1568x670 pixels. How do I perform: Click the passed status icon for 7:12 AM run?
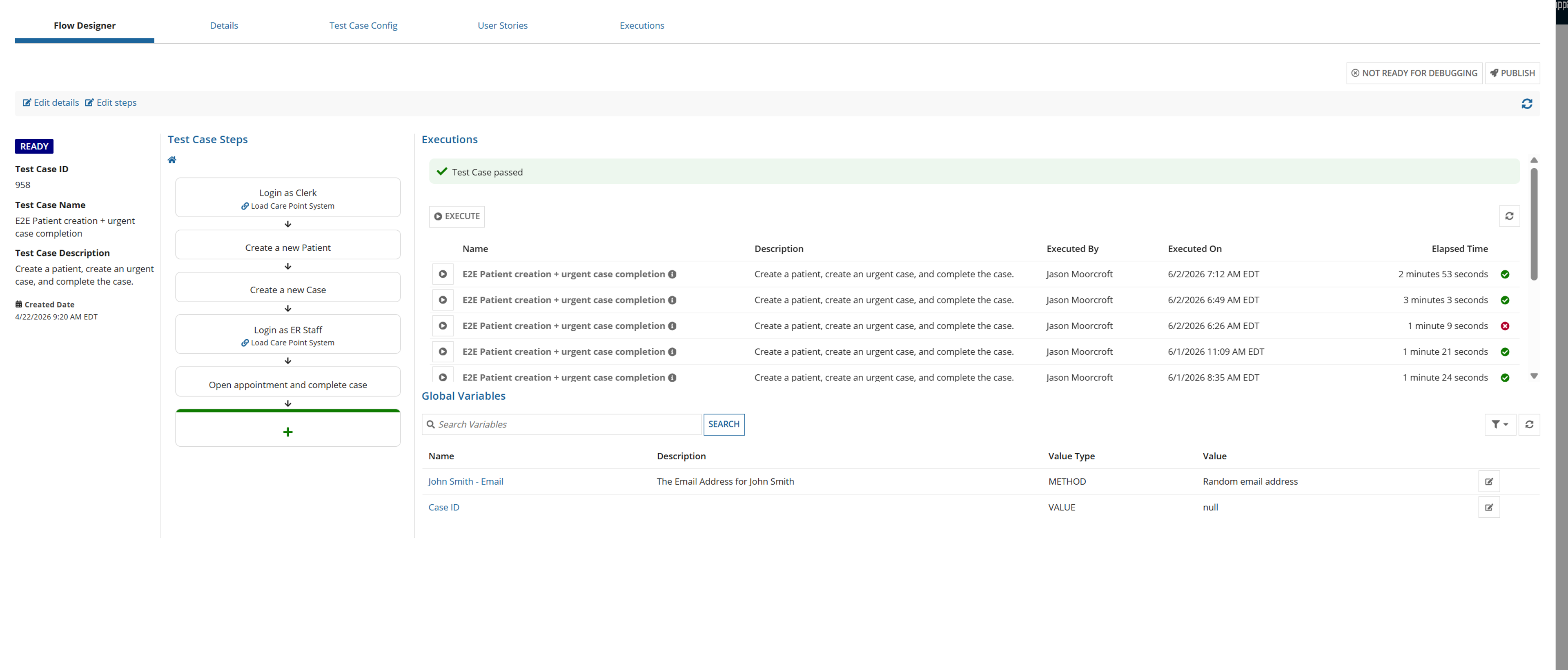tap(1505, 274)
